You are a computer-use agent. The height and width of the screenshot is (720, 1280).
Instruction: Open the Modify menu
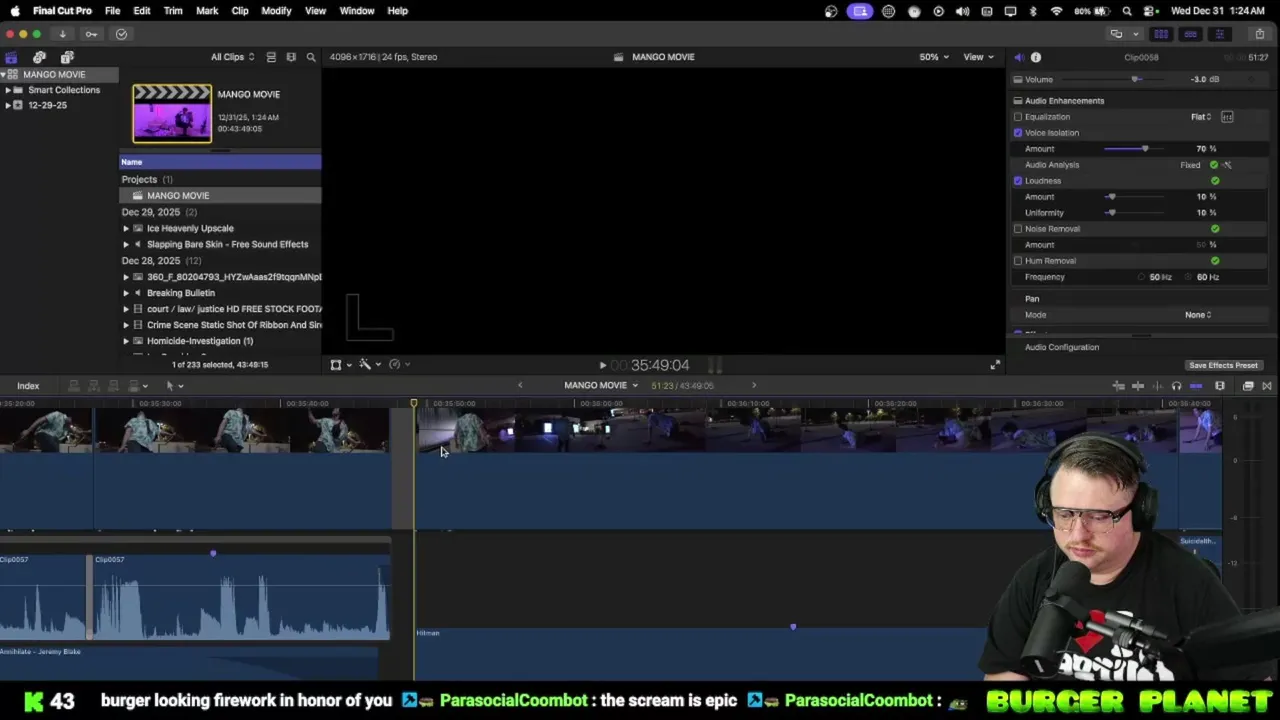click(x=276, y=11)
